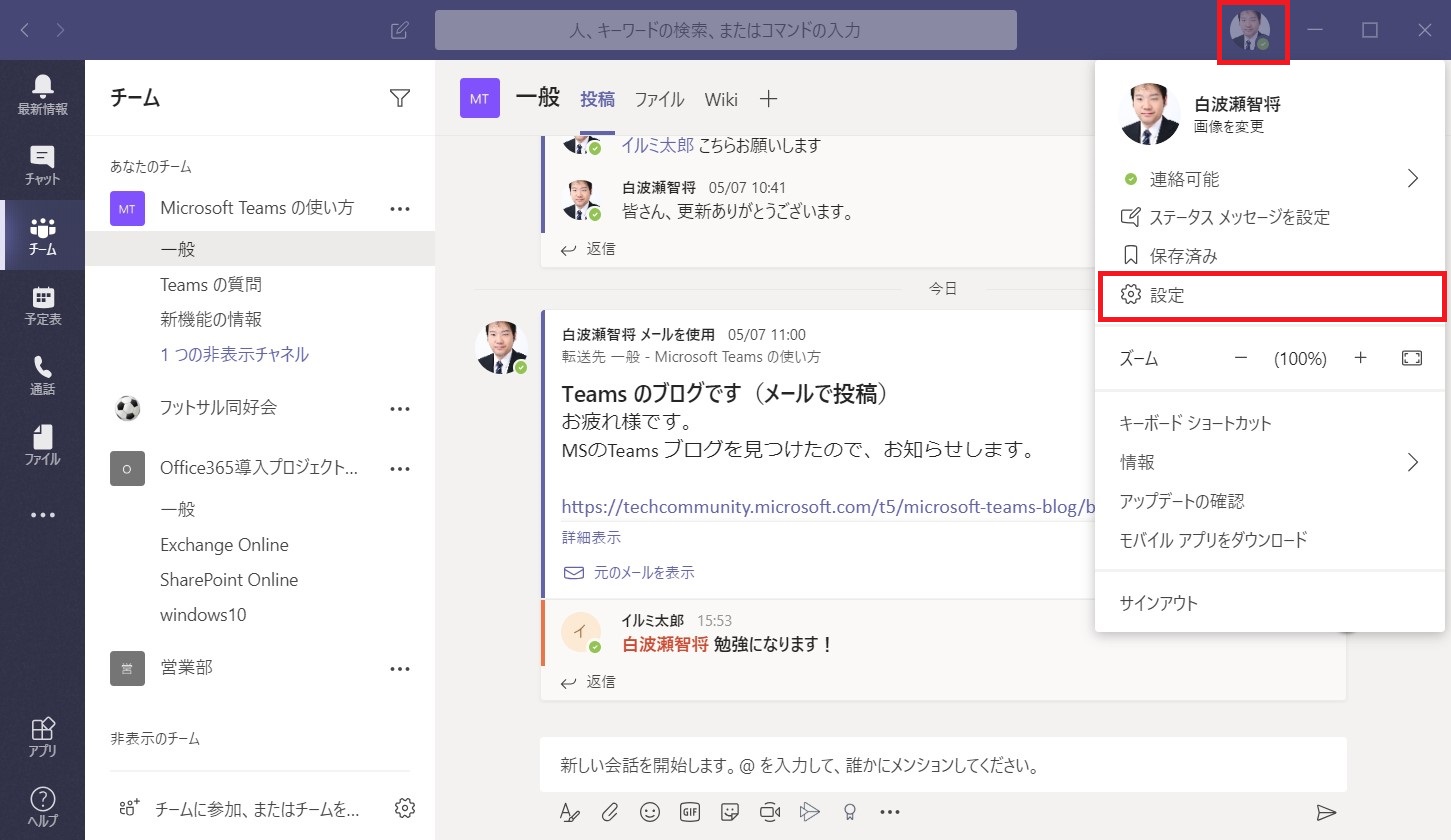Viewport: 1451px width, 840px height.
Task: Switch to the Wiki tab
Action: pos(721,99)
